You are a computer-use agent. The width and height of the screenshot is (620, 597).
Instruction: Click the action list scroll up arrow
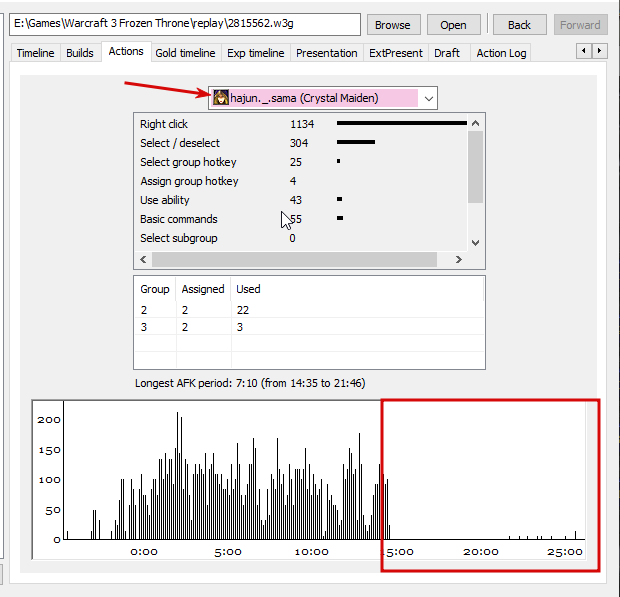click(x=476, y=123)
